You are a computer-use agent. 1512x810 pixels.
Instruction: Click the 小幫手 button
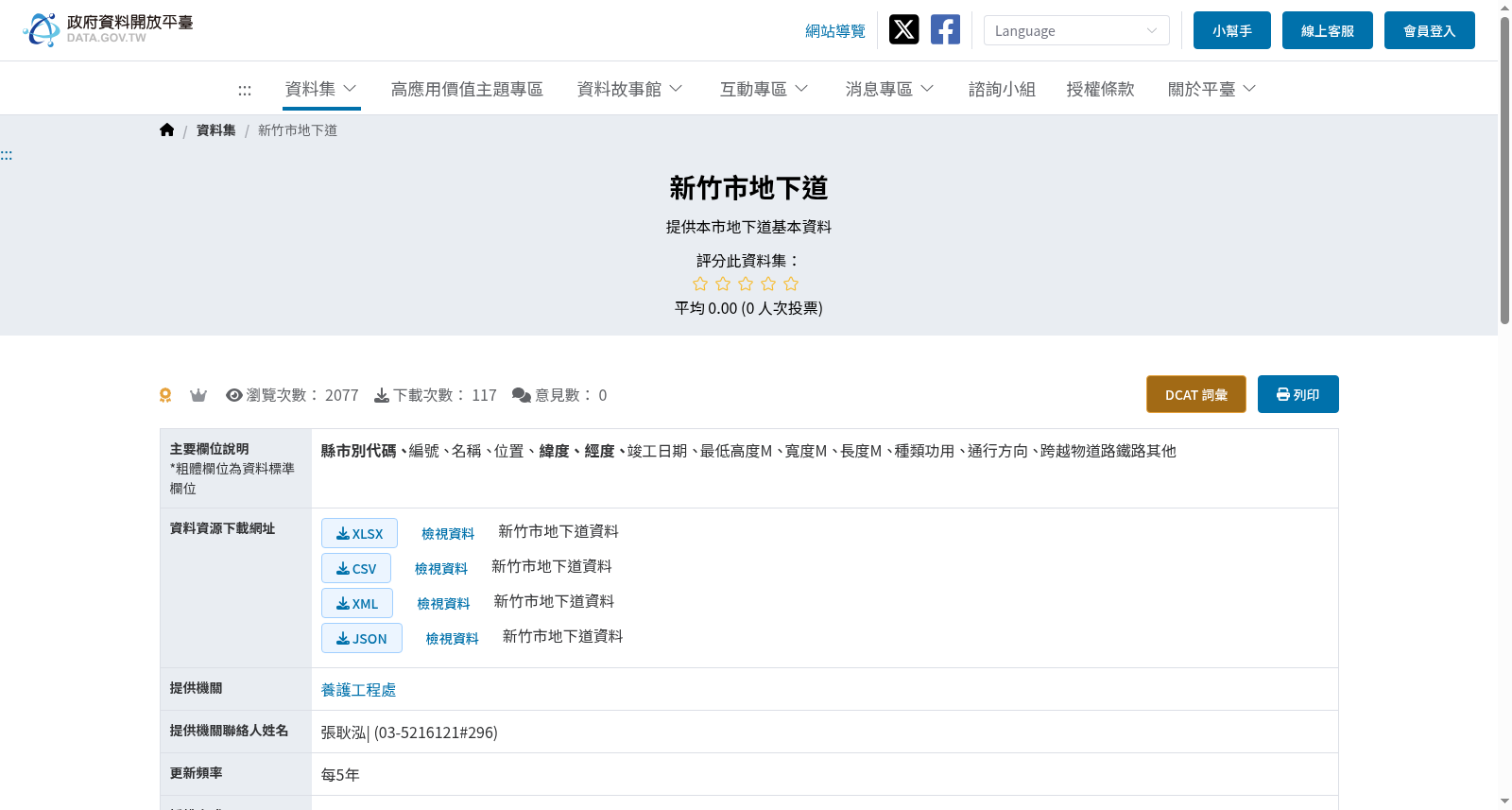click(x=1232, y=30)
